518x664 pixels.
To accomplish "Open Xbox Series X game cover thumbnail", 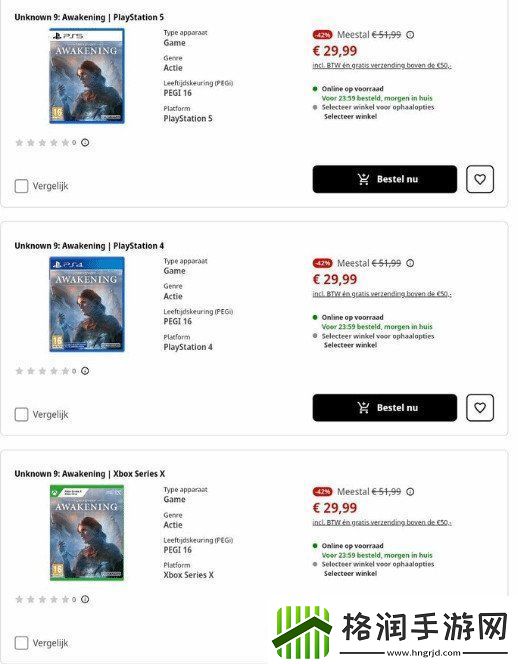I will click(x=87, y=533).
